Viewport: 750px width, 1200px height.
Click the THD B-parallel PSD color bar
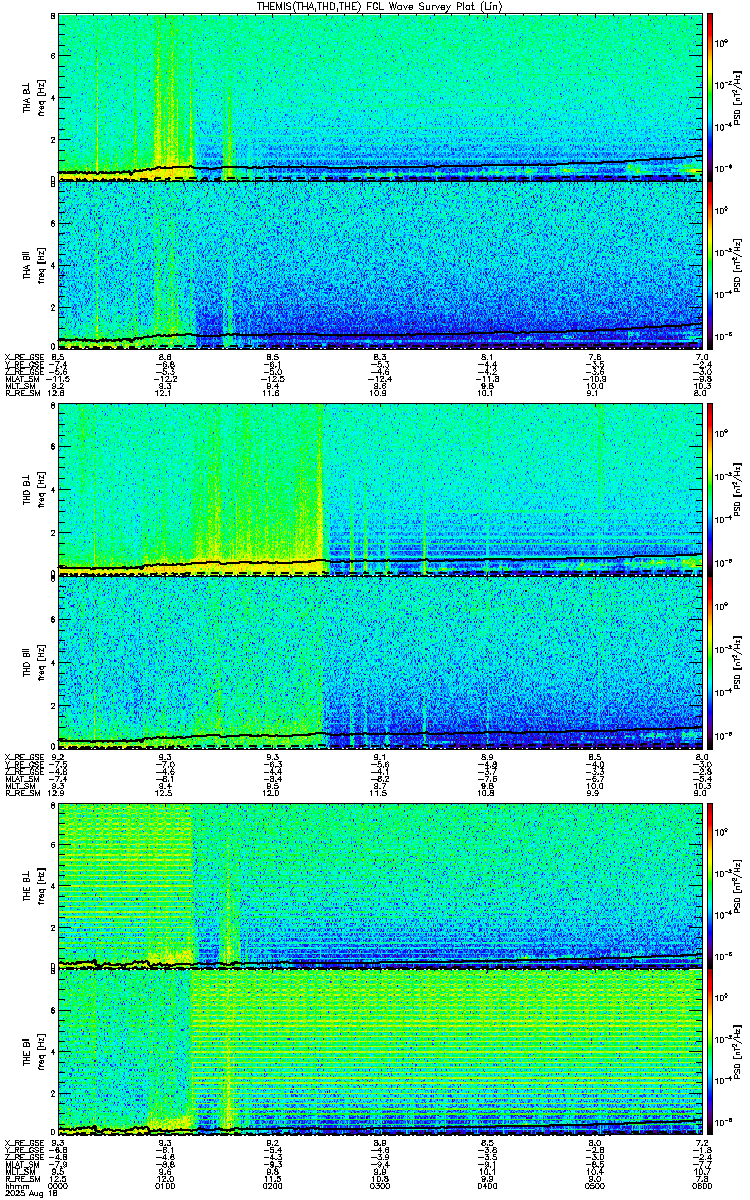[x=710, y=661]
